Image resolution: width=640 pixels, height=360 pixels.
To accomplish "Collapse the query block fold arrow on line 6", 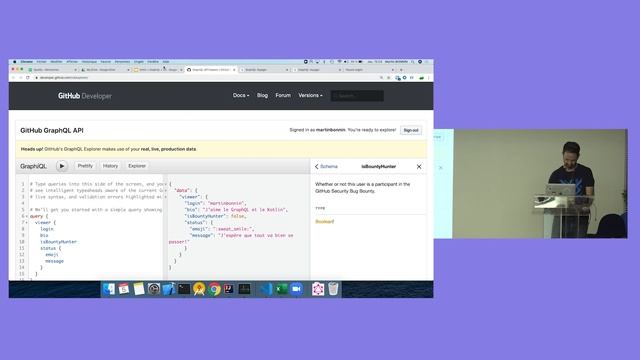I will tap(27, 216).
